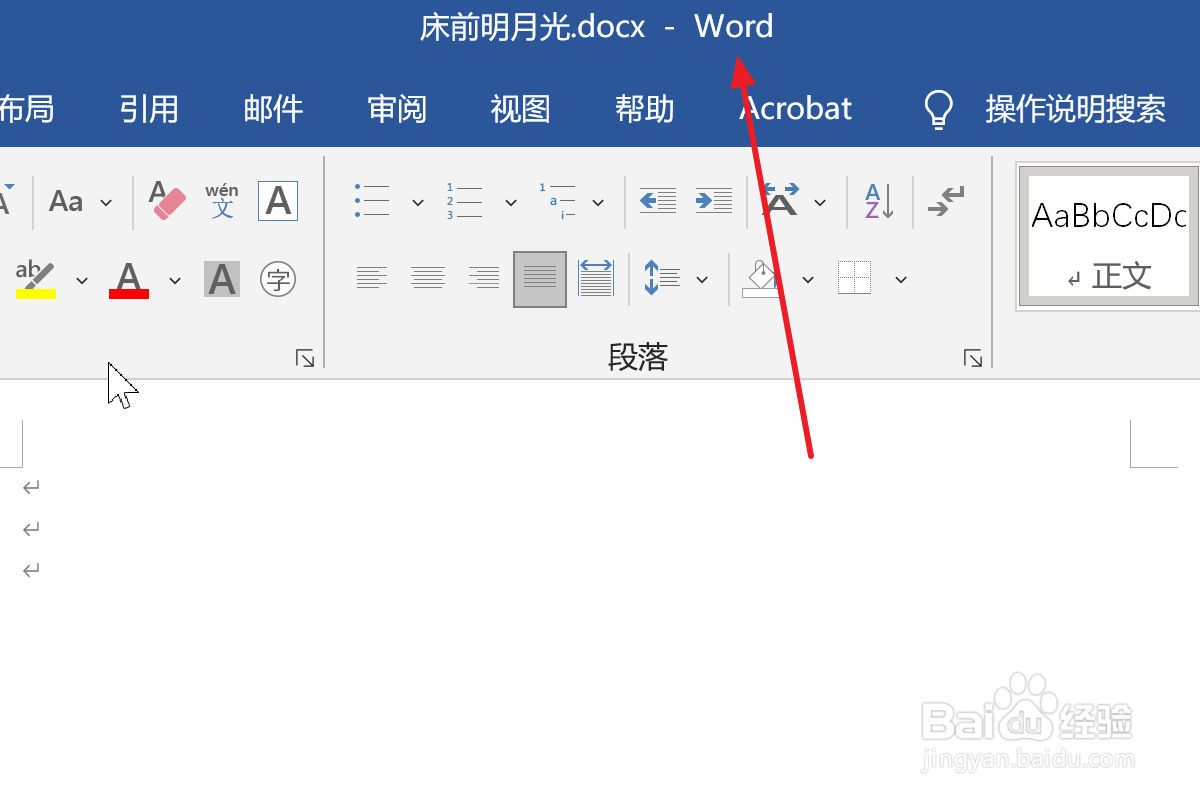Sort text with A-Z icon
The width and height of the screenshot is (1200, 800).
pyautogui.click(x=879, y=201)
